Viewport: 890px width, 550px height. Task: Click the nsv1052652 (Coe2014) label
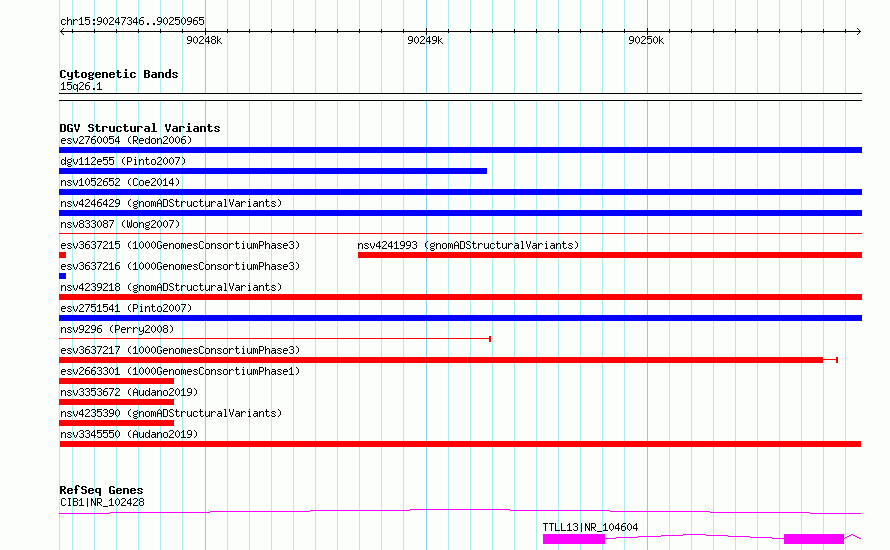pyautogui.click(x=120, y=182)
